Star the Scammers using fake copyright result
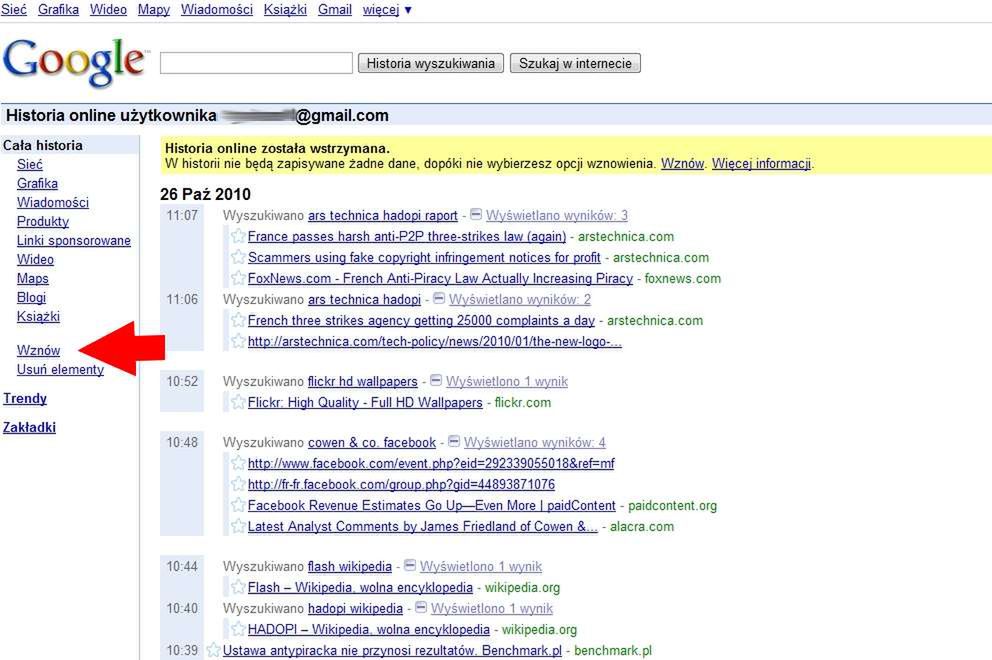The width and height of the screenshot is (992, 660). pyautogui.click(x=238, y=257)
